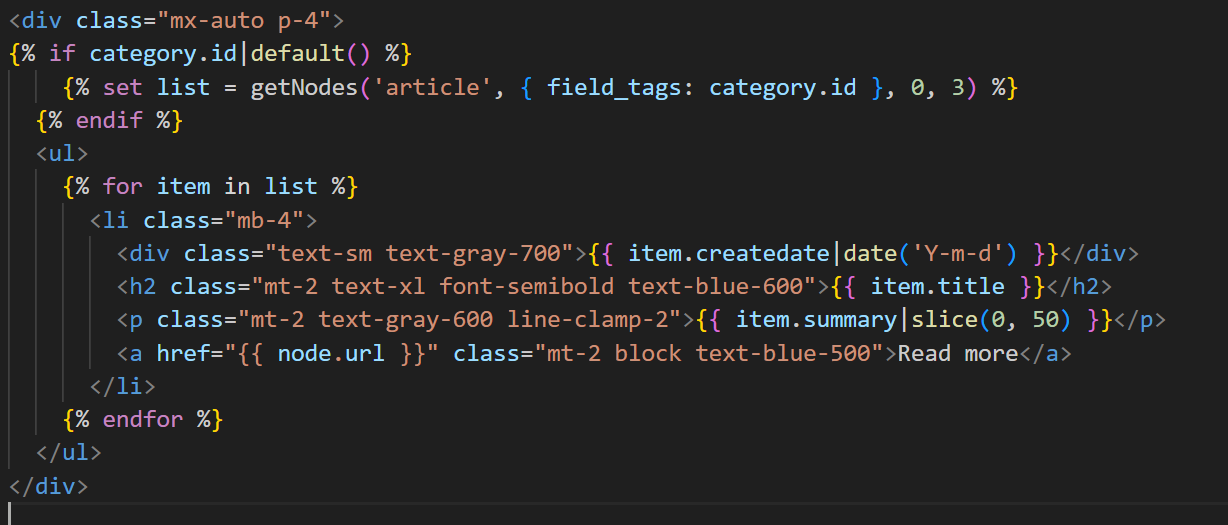1228x525 pixels.
Task: Click "text-gray-600" in the p class
Action: point(406,320)
